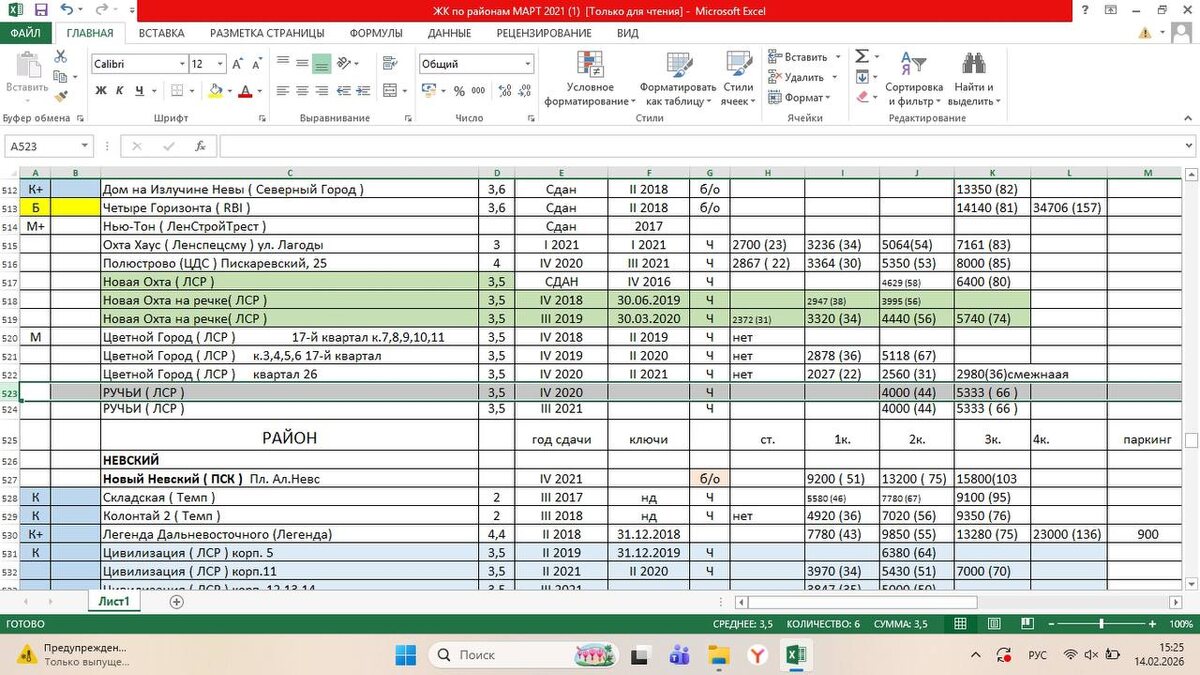Image resolution: width=1200 pixels, height=675 pixels.
Task: Click the Name Box showing A523
Action: pos(48,146)
